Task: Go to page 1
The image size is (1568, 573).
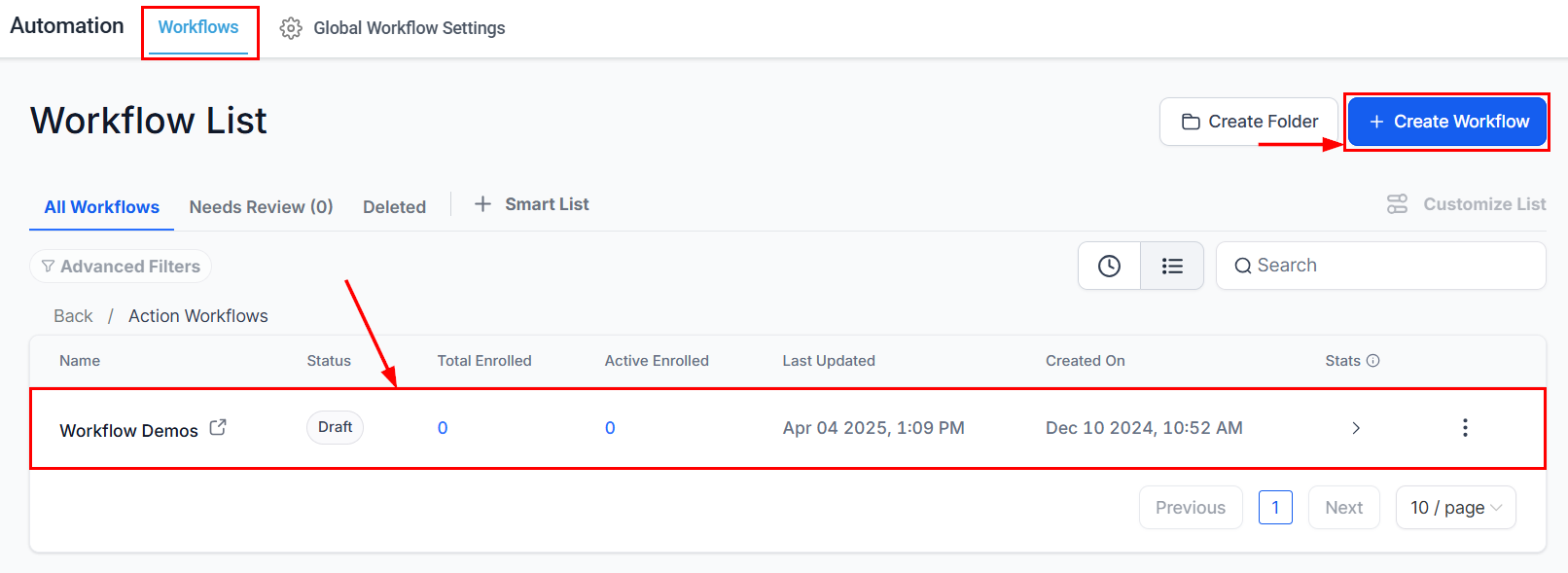Action: point(1275,508)
